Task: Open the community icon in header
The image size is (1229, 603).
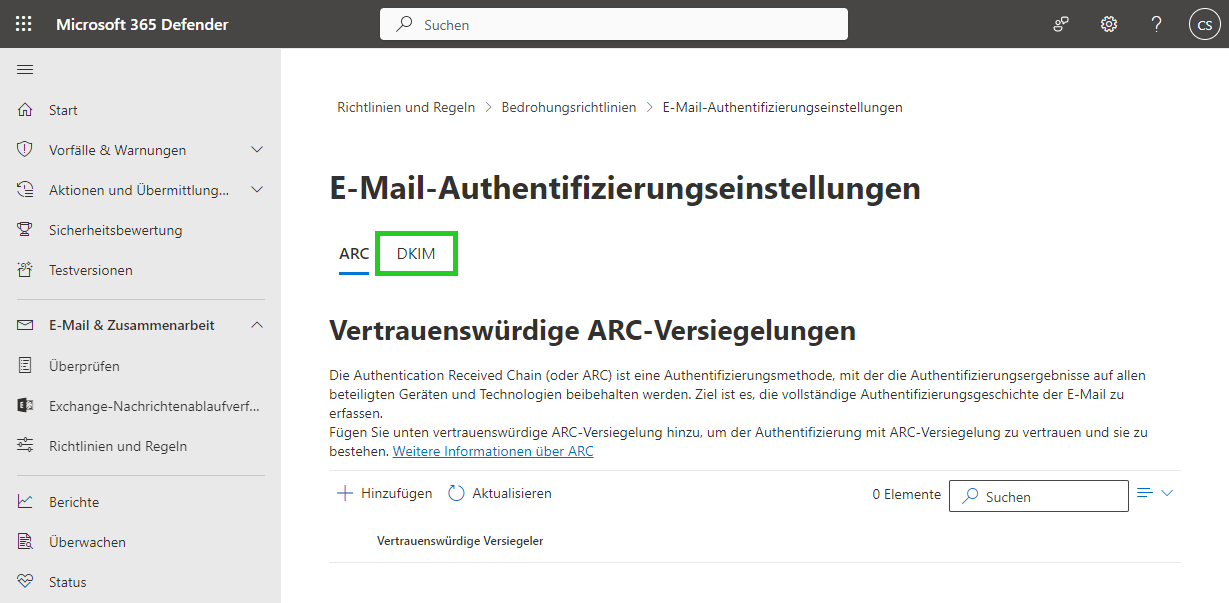Action: pos(1061,24)
